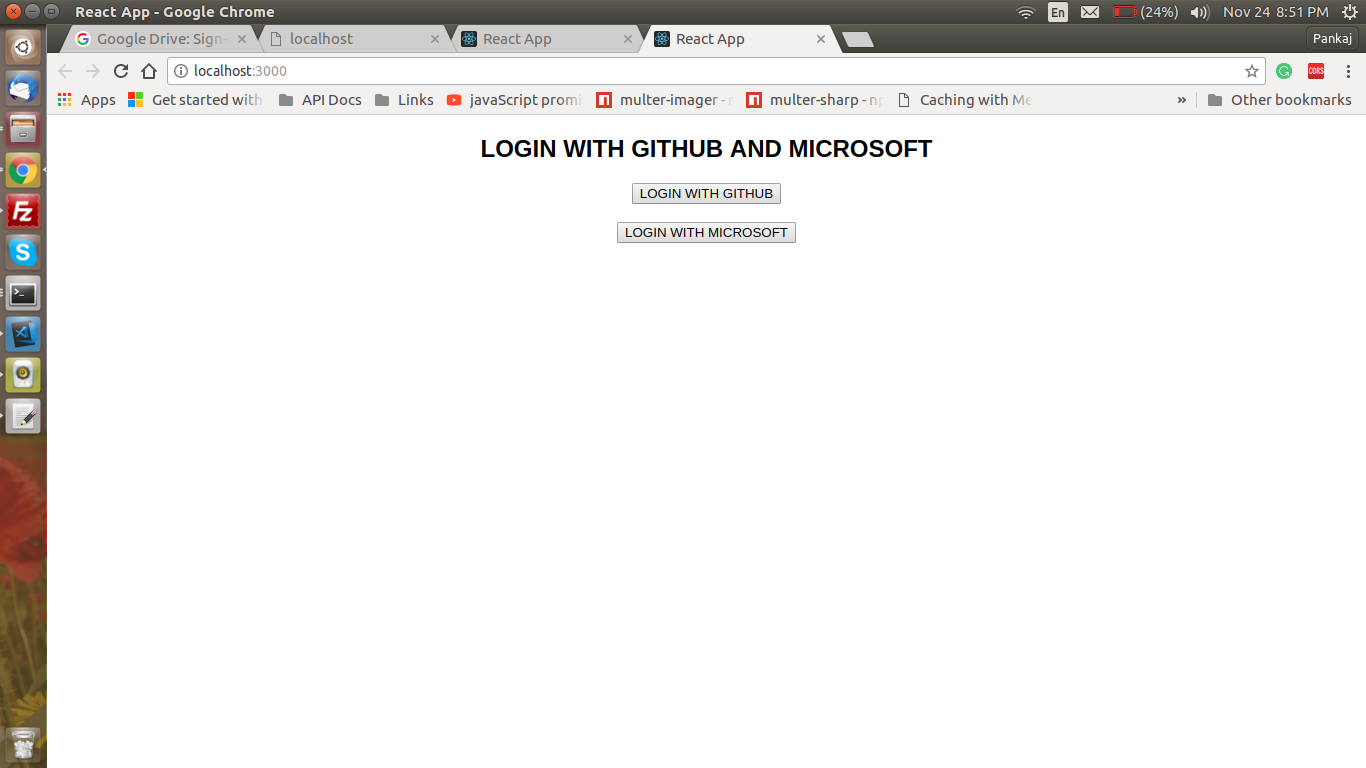
Task: Open the Get started with bookmark
Action: [196, 100]
